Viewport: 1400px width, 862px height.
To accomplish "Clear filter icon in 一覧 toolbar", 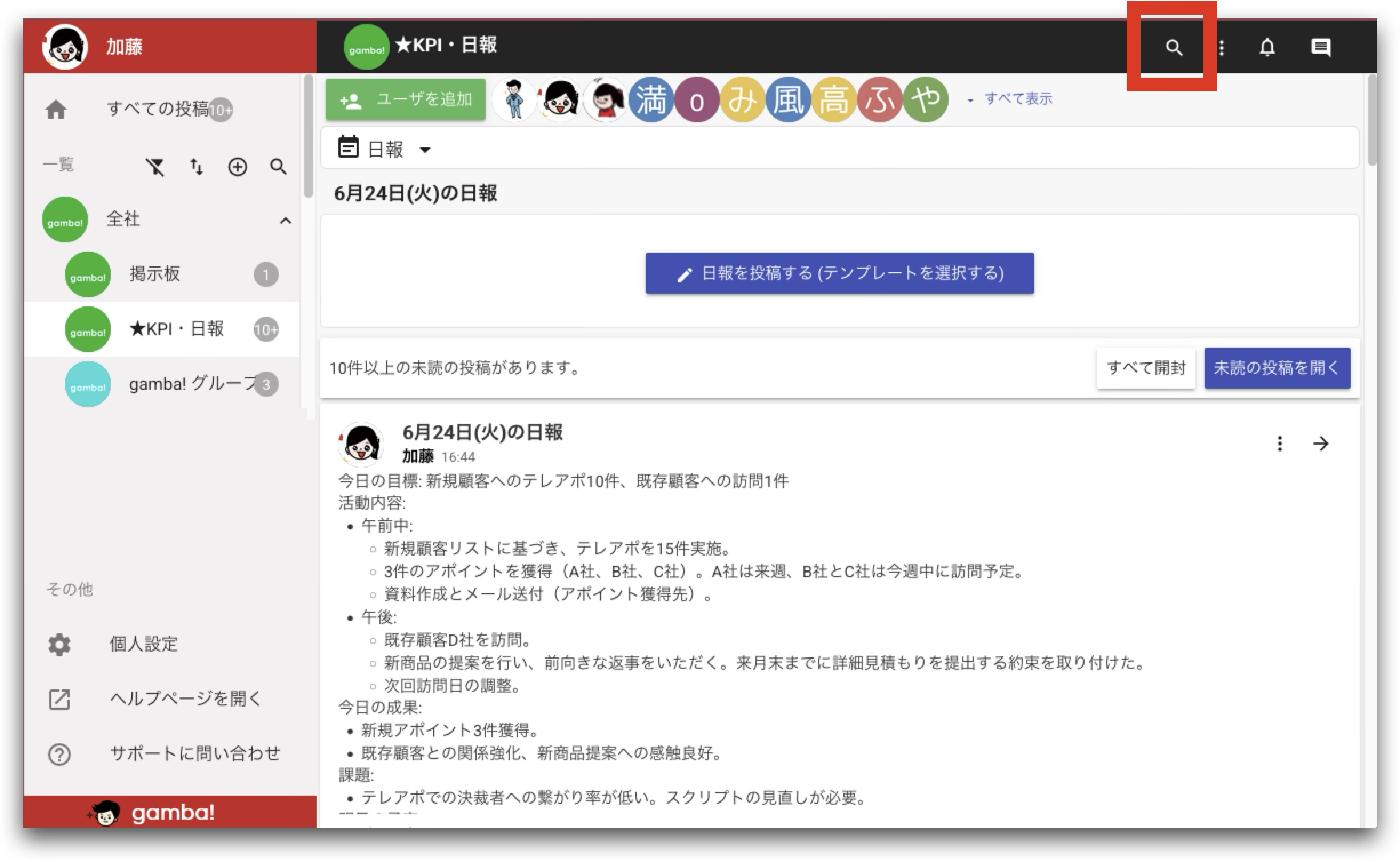I will (155, 167).
